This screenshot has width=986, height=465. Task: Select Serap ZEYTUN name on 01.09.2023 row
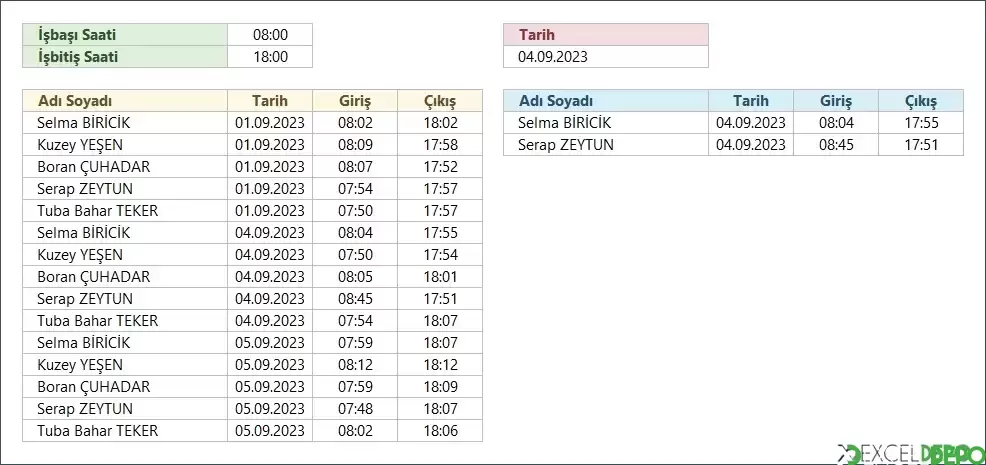(125, 189)
